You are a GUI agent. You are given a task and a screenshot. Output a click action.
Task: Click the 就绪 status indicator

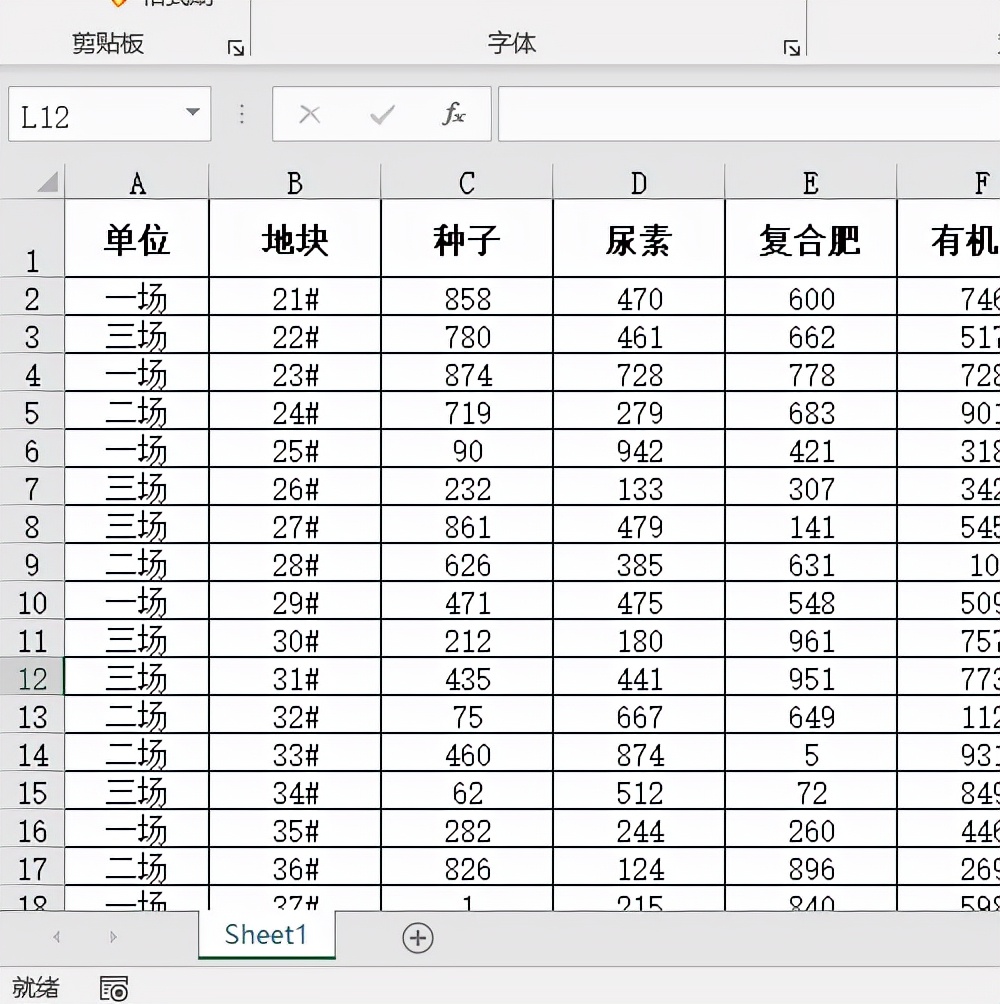tap(37, 988)
